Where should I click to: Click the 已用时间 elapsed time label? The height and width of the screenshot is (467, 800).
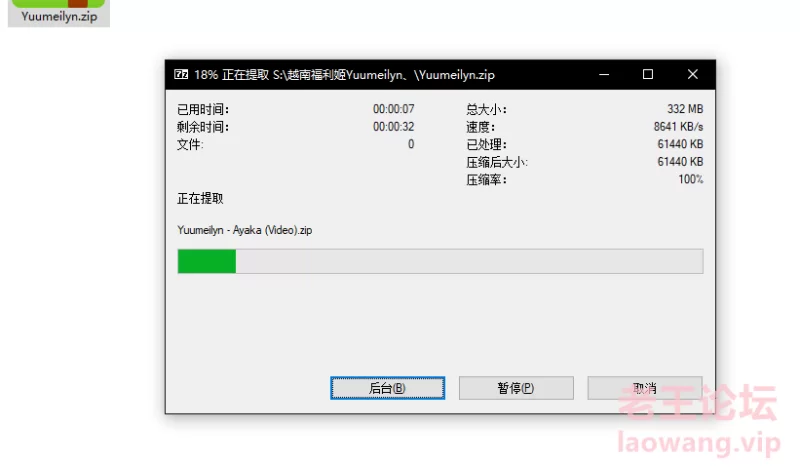(203, 109)
